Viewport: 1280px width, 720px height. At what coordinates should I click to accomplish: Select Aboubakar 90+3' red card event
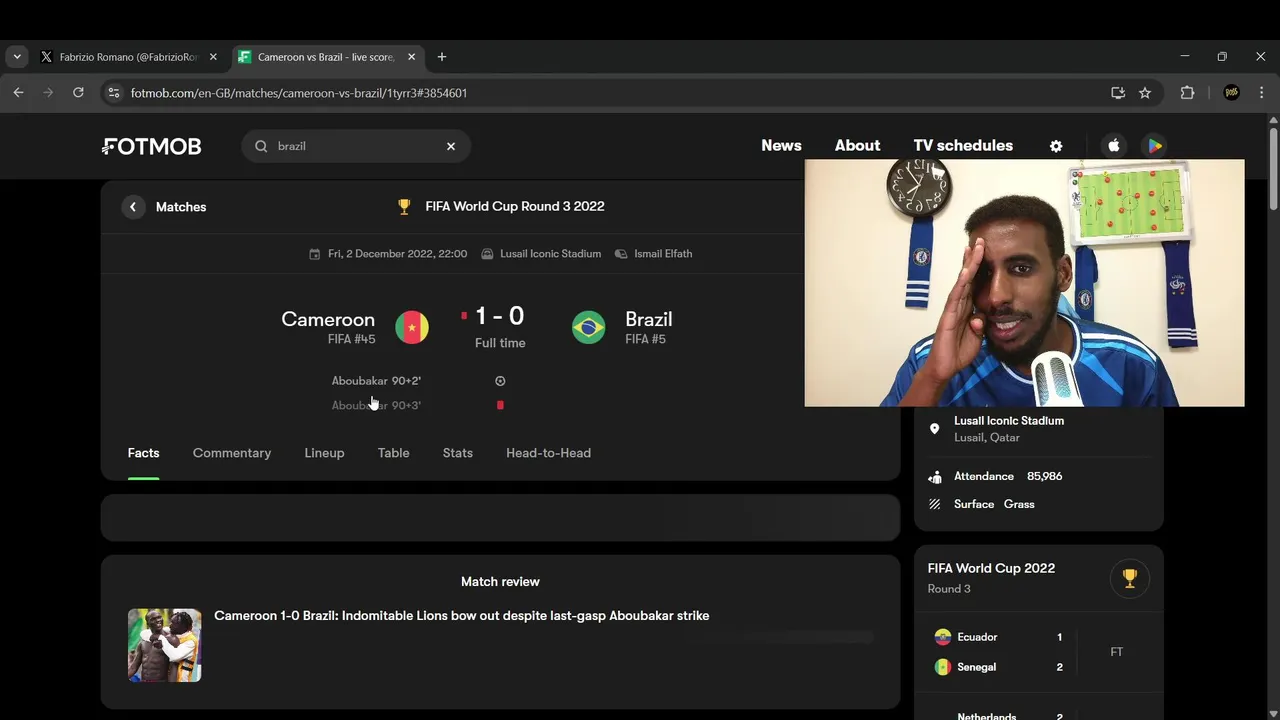pos(376,405)
